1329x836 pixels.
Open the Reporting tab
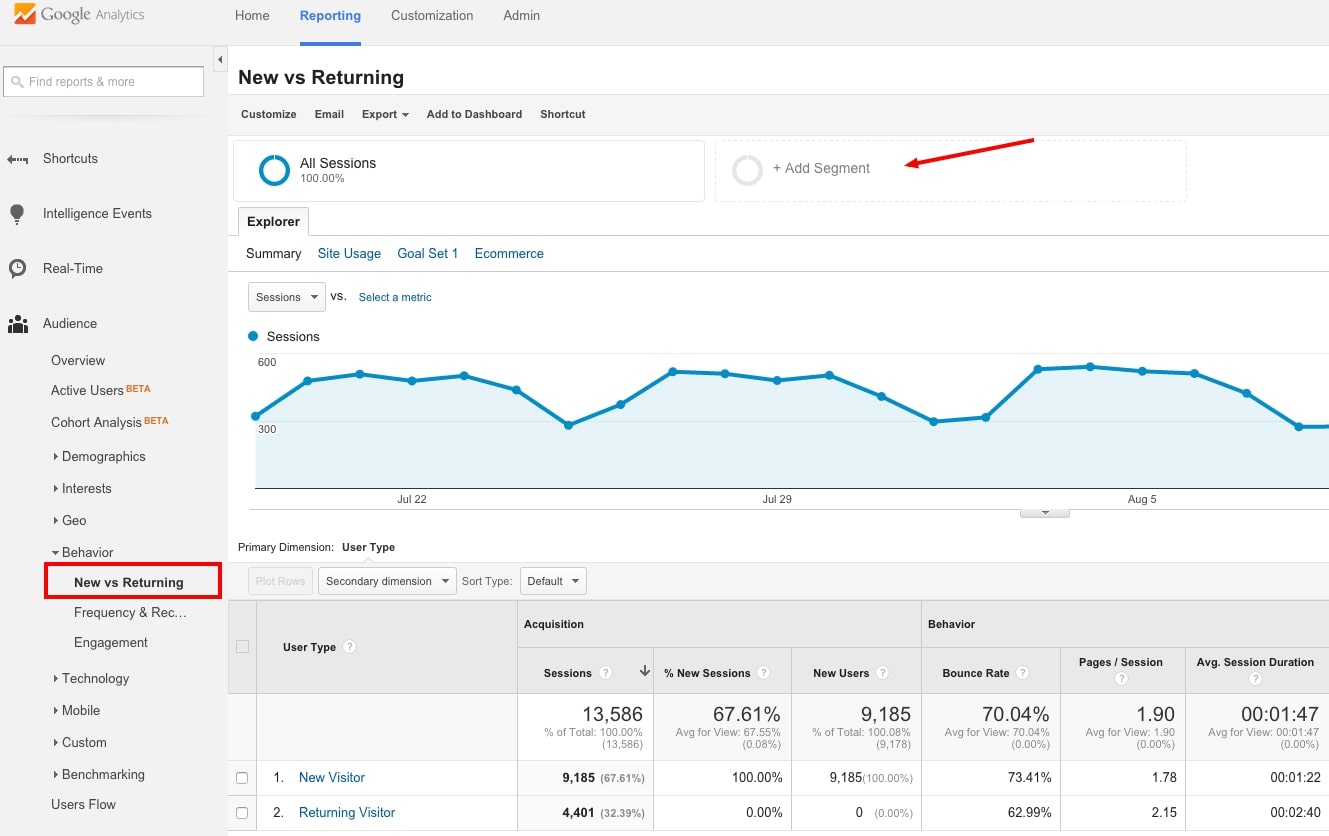(330, 16)
